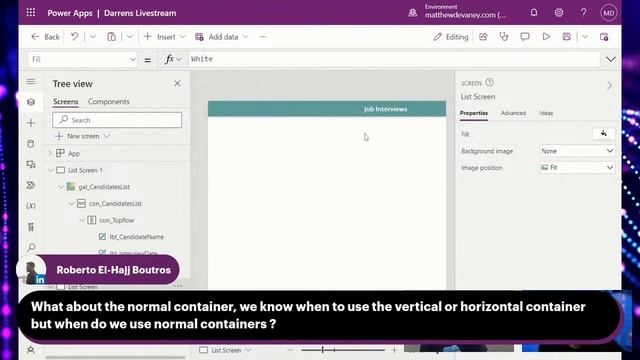Switch to the Components tab
Screen dimensions: 640x360
(x=109, y=102)
